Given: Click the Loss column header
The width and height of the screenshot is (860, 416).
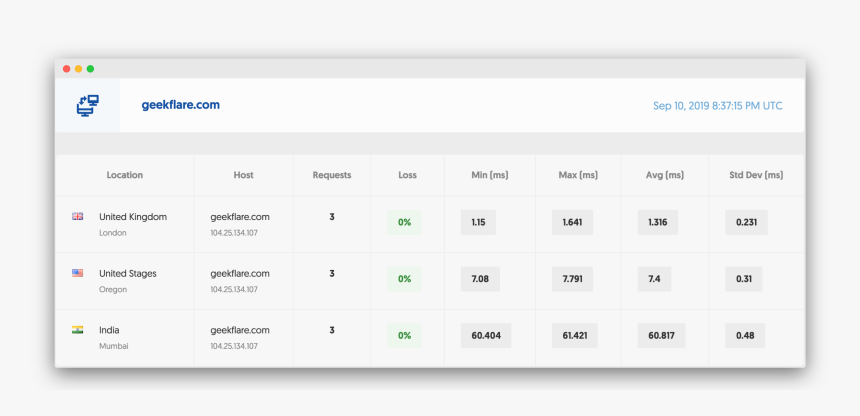Looking at the screenshot, I should (x=407, y=175).
